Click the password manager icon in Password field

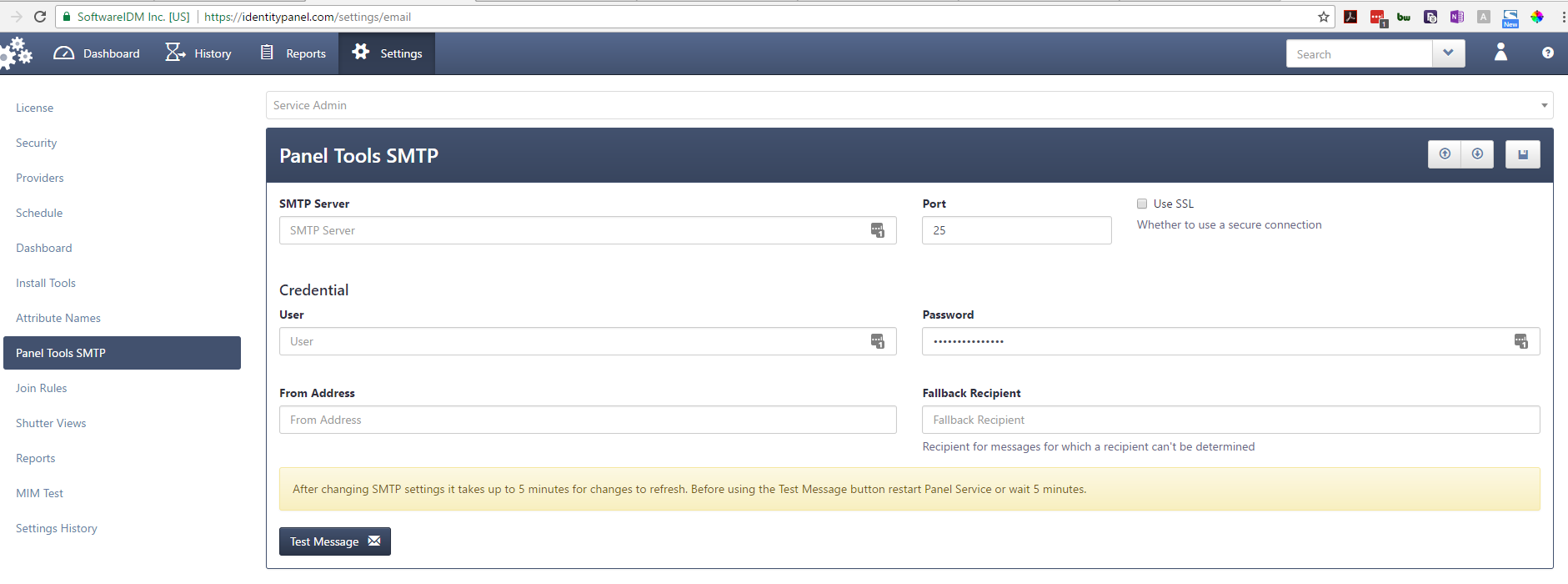click(1521, 341)
